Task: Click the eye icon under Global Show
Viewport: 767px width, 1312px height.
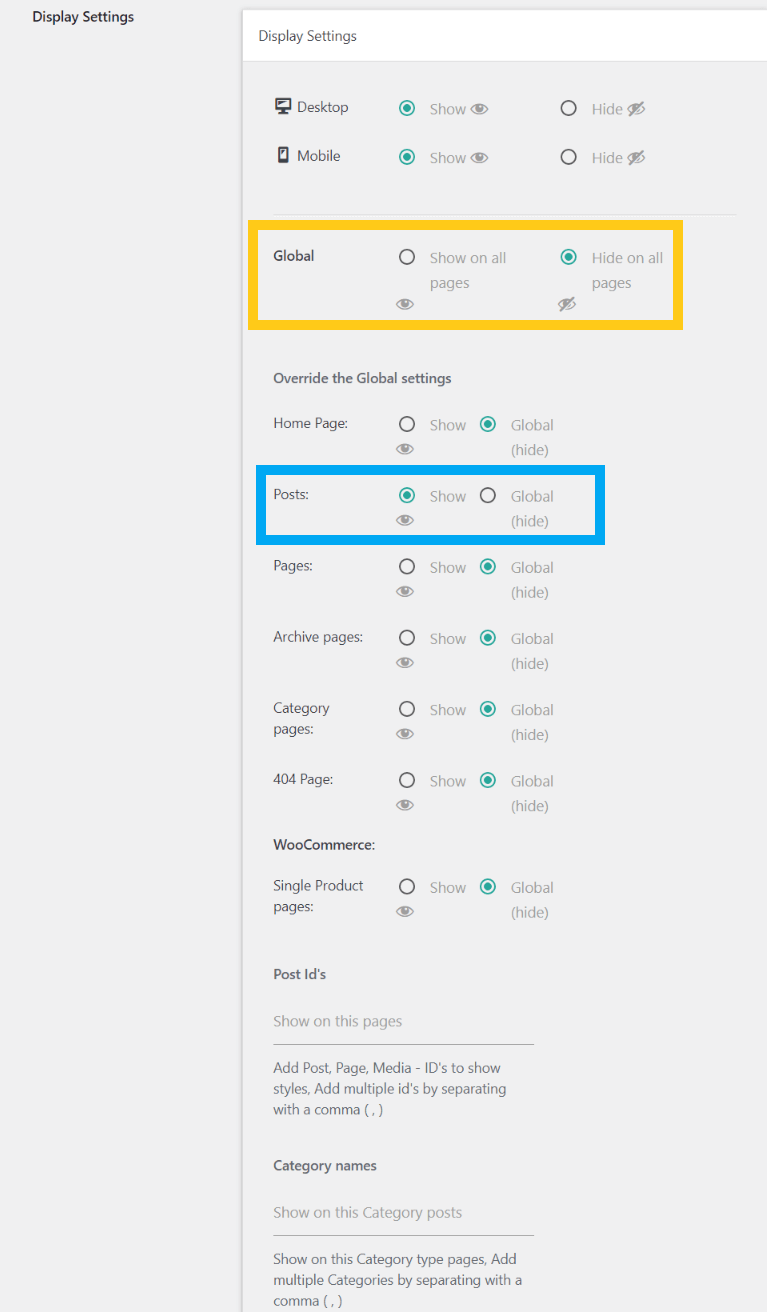Action: click(x=405, y=304)
